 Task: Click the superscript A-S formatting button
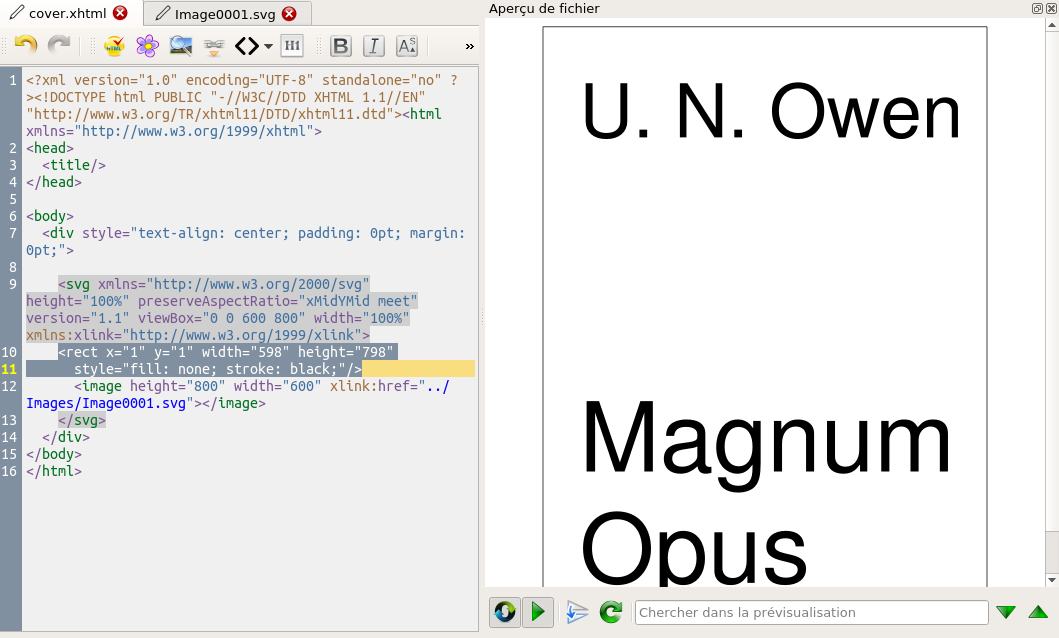coord(407,46)
